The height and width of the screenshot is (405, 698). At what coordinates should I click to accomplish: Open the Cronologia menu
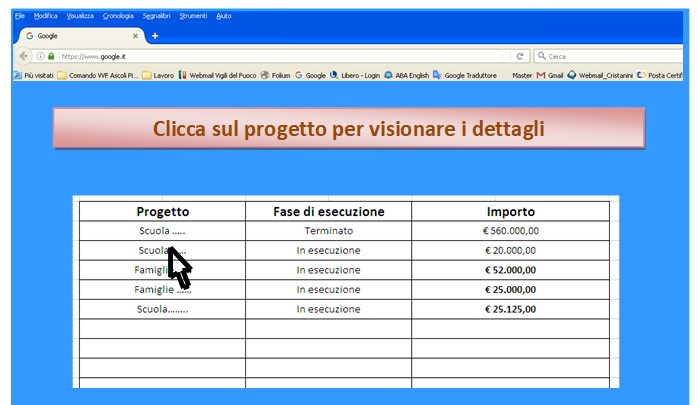(118, 16)
